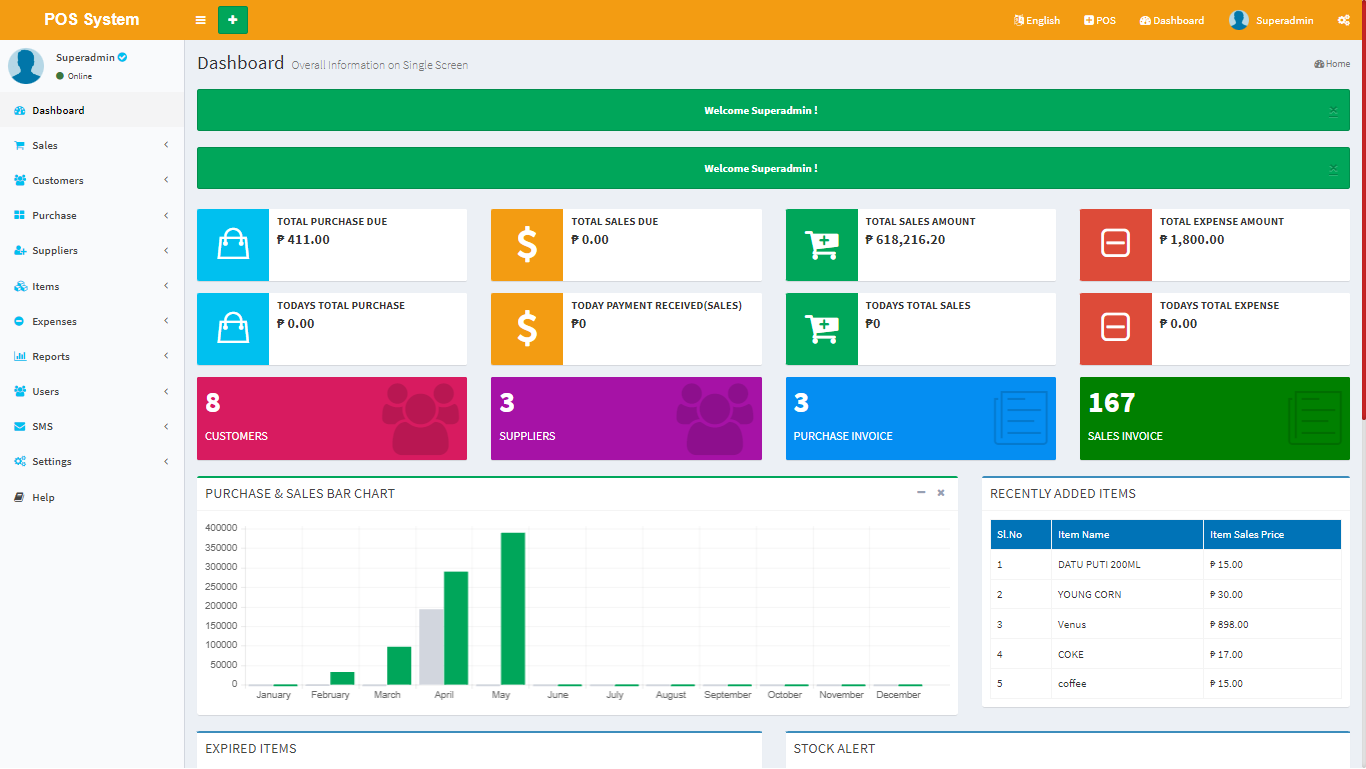Expand the Suppliers submenu chevron
Image resolution: width=1366 pixels, height=769 pixels.
(166, 250)
